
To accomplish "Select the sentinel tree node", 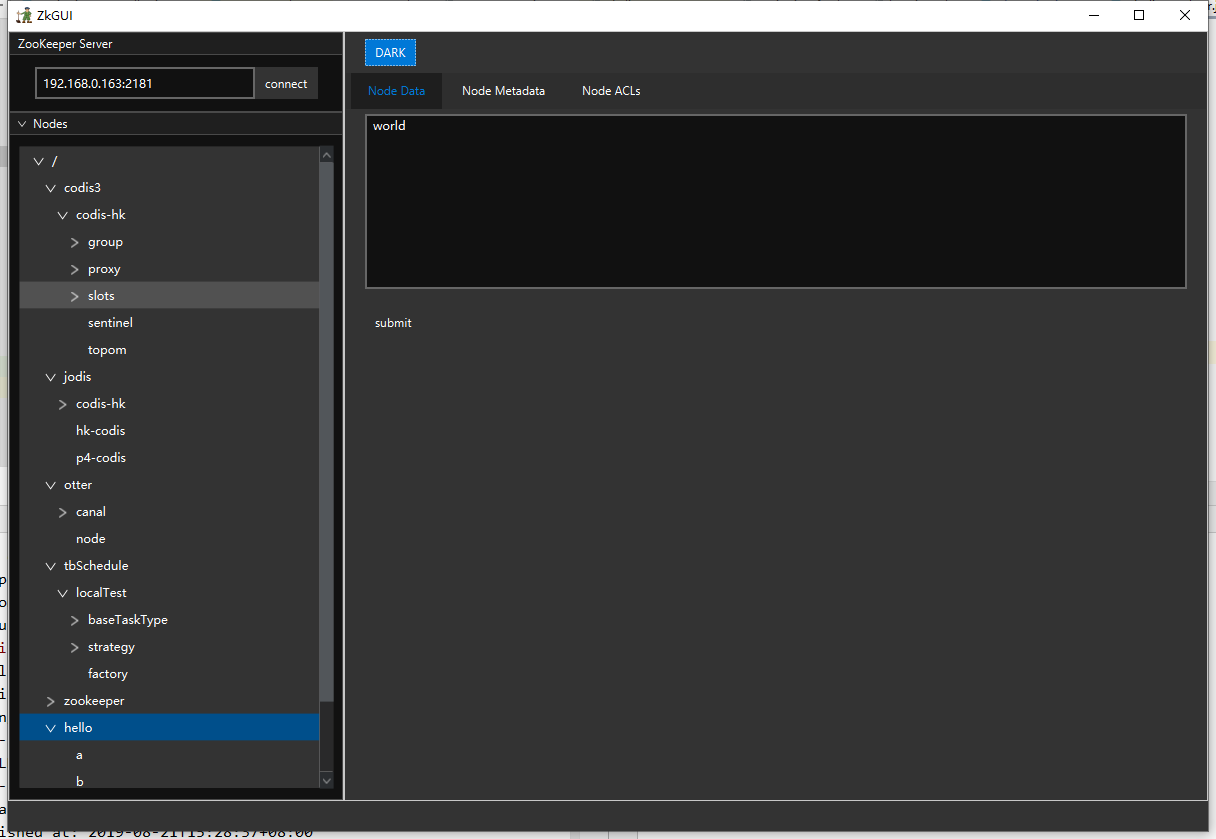I will coord(110,323).
